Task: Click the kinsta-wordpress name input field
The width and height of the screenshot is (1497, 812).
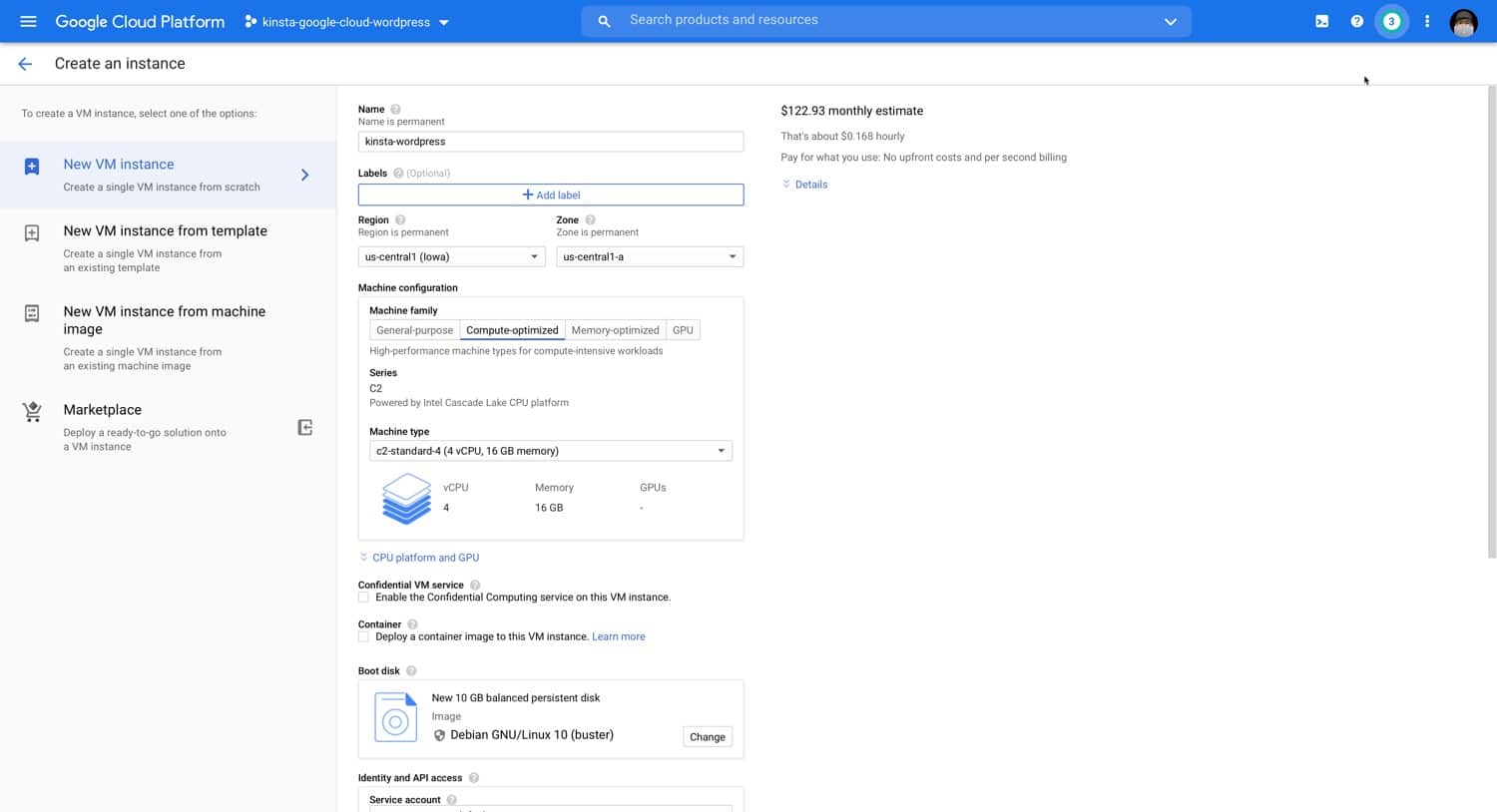Action: click(x=550, y=141)
